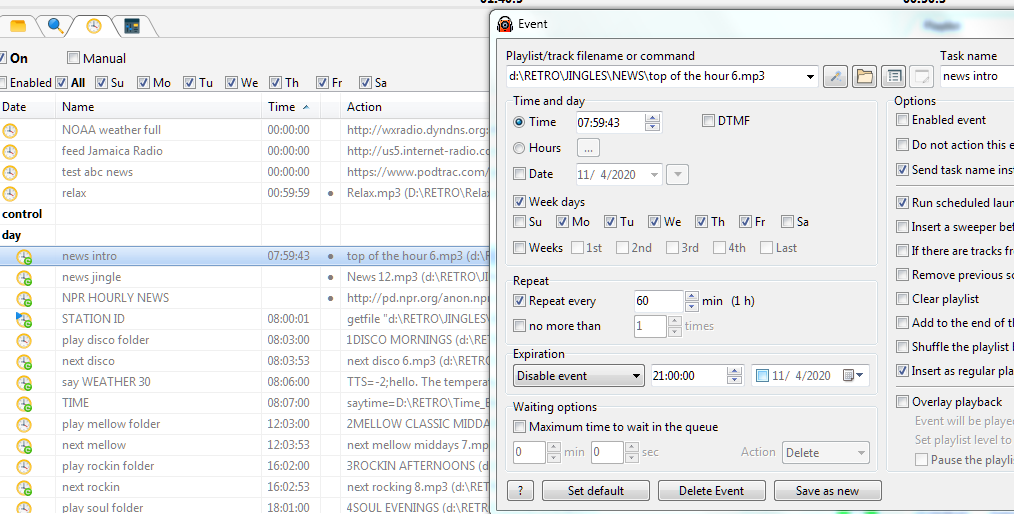Viewport: 1014px width, 514px height.
Task: Open the Disable event expiration dropdown
Action: tap(579, 376)
